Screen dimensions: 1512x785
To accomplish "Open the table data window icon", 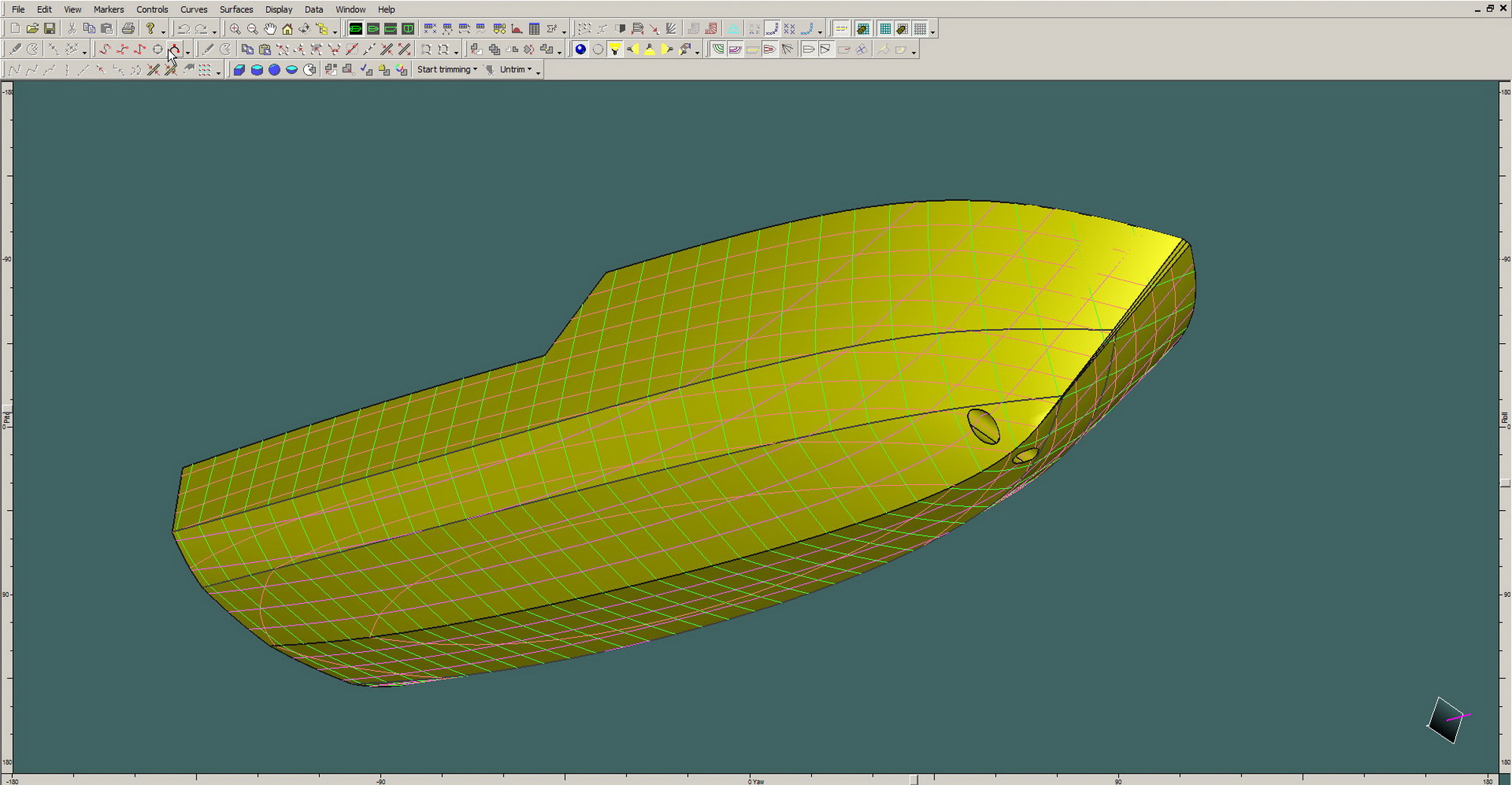I will click(x=534, y=29).
